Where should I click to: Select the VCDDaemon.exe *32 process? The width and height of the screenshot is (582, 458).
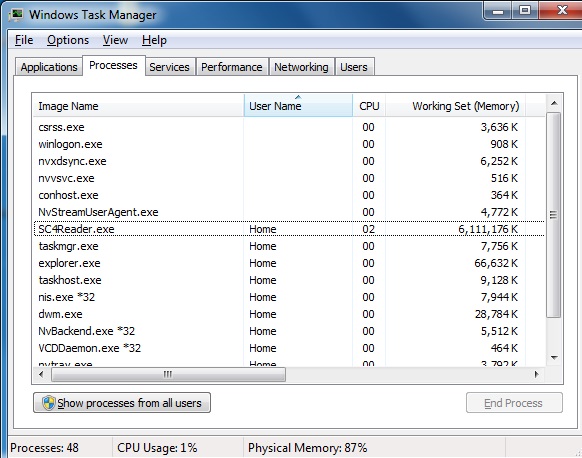point(289,348)
